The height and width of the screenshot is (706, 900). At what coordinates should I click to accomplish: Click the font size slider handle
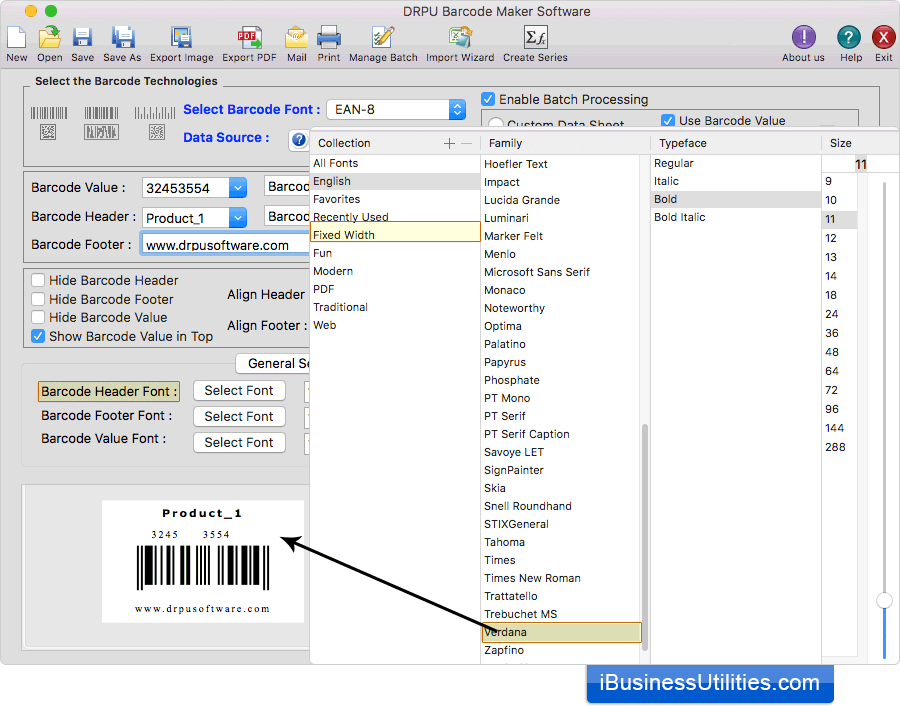pos(884,600)
